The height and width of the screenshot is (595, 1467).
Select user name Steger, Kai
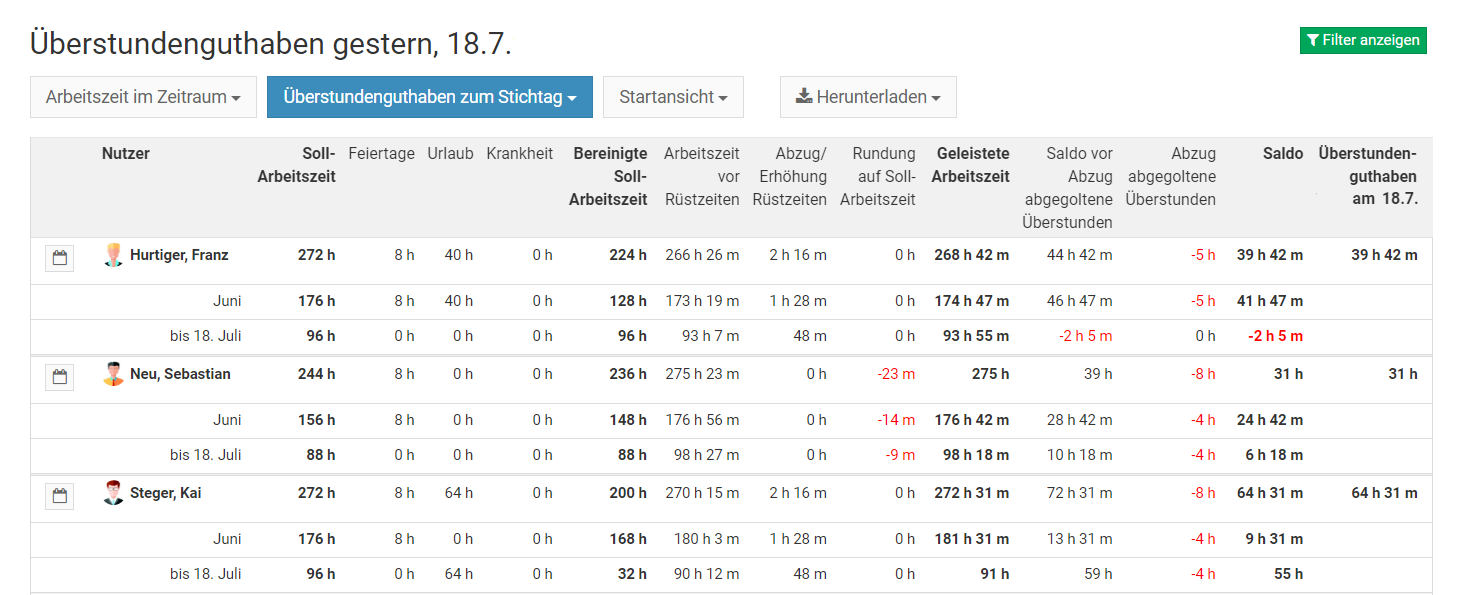pos(166,493)
